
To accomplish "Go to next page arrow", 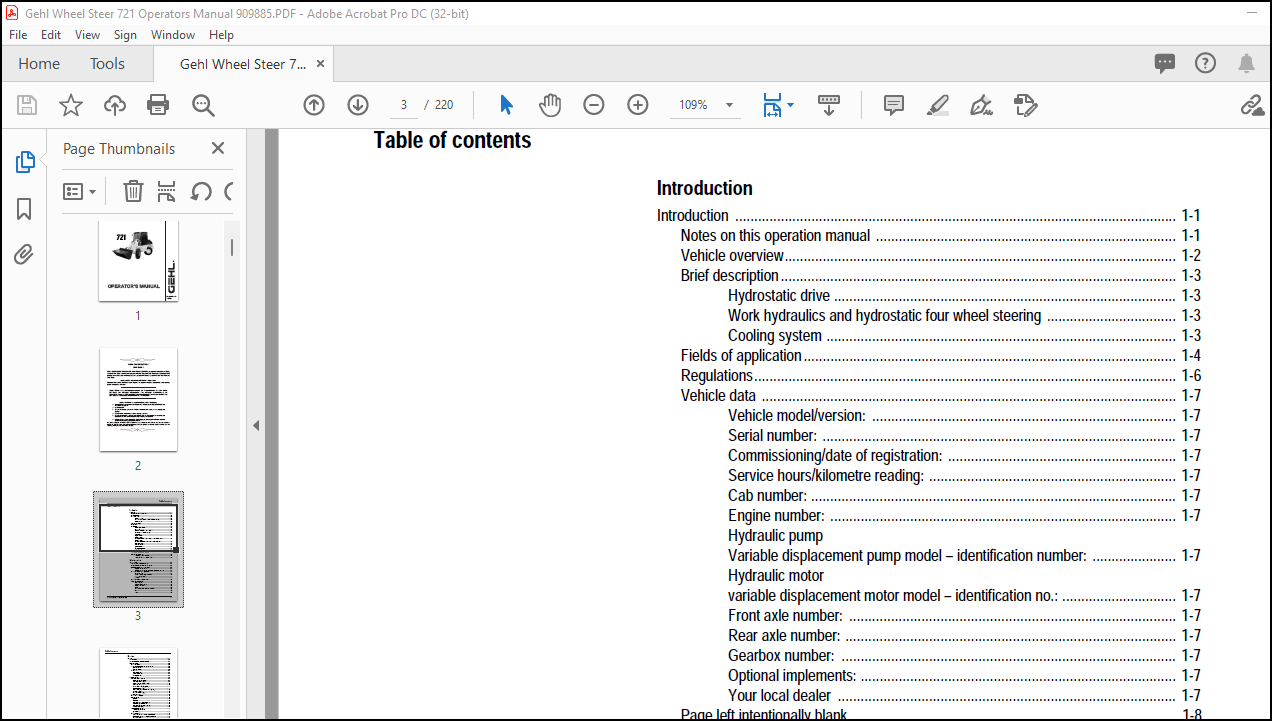I will (x=358, y=105).
